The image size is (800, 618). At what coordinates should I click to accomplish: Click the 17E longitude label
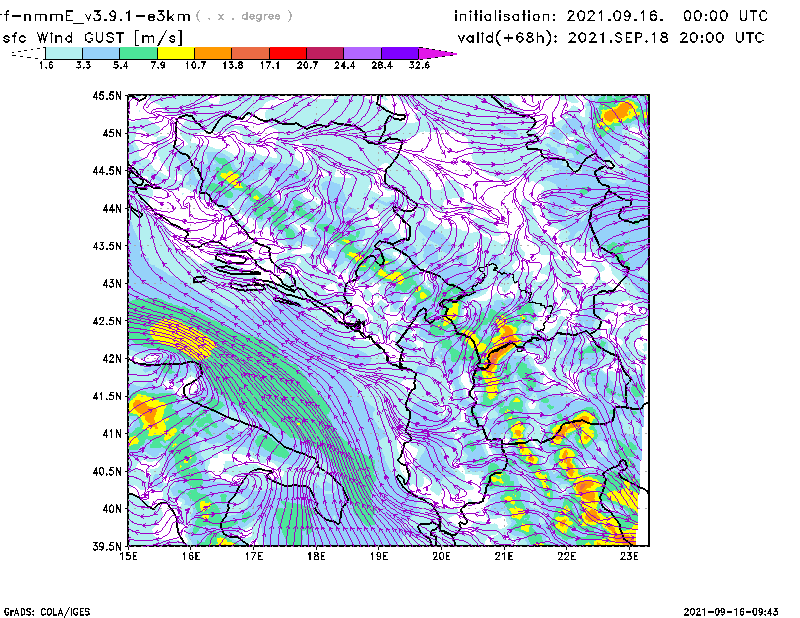click(254, 556)
